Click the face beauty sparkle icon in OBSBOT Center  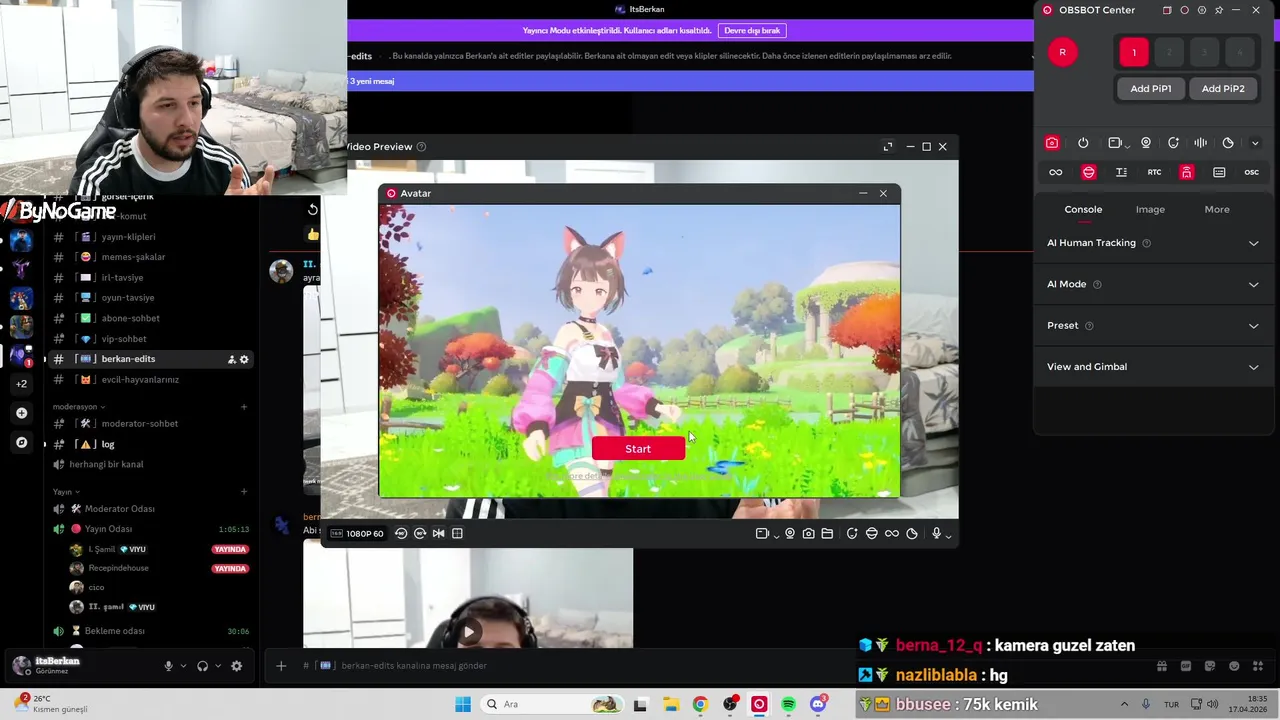[x=1173, y=143]
